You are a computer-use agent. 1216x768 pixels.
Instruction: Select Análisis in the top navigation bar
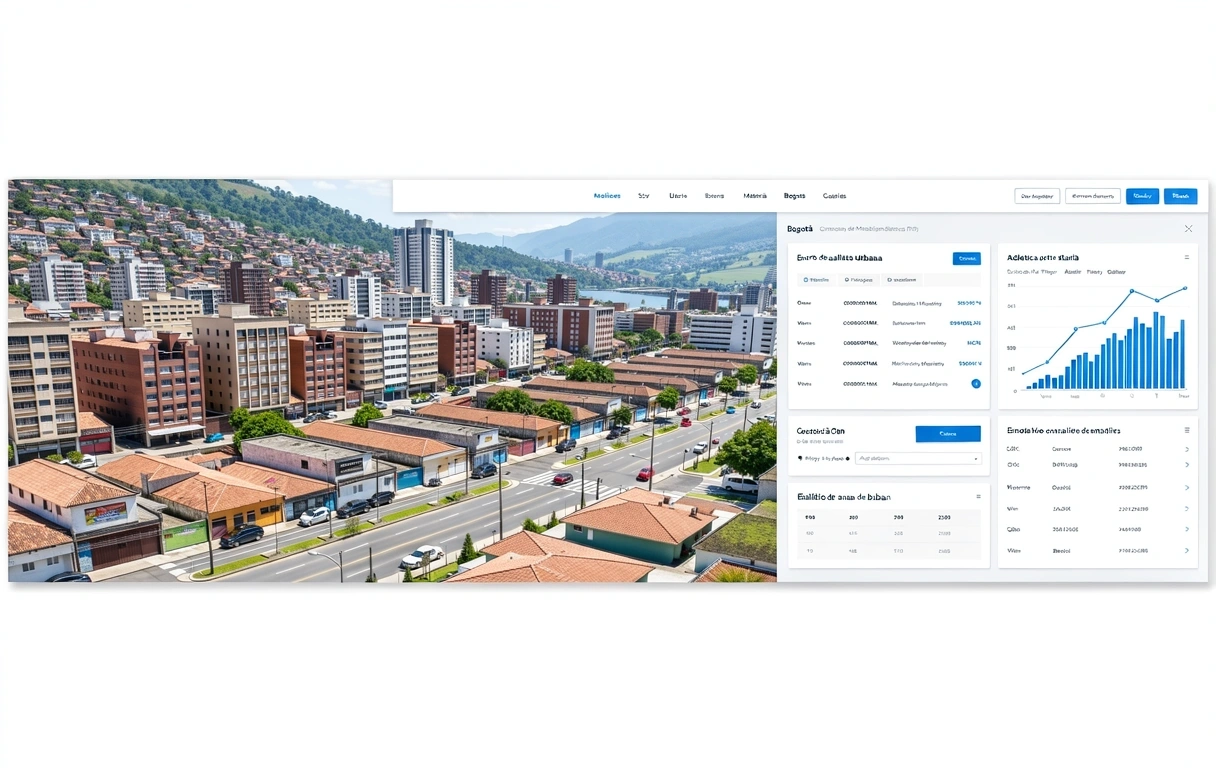(606, 195)
